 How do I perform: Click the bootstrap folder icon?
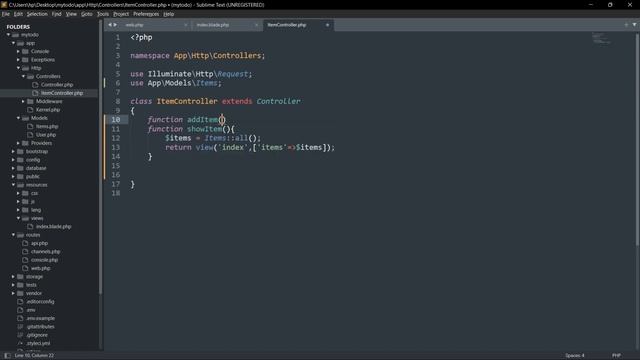[x=20, y=151]
